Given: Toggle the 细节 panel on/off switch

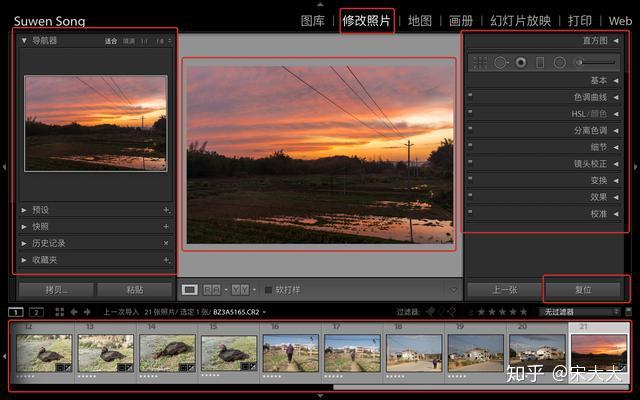Looking at the screenshot, I should [x=469, y=146].
